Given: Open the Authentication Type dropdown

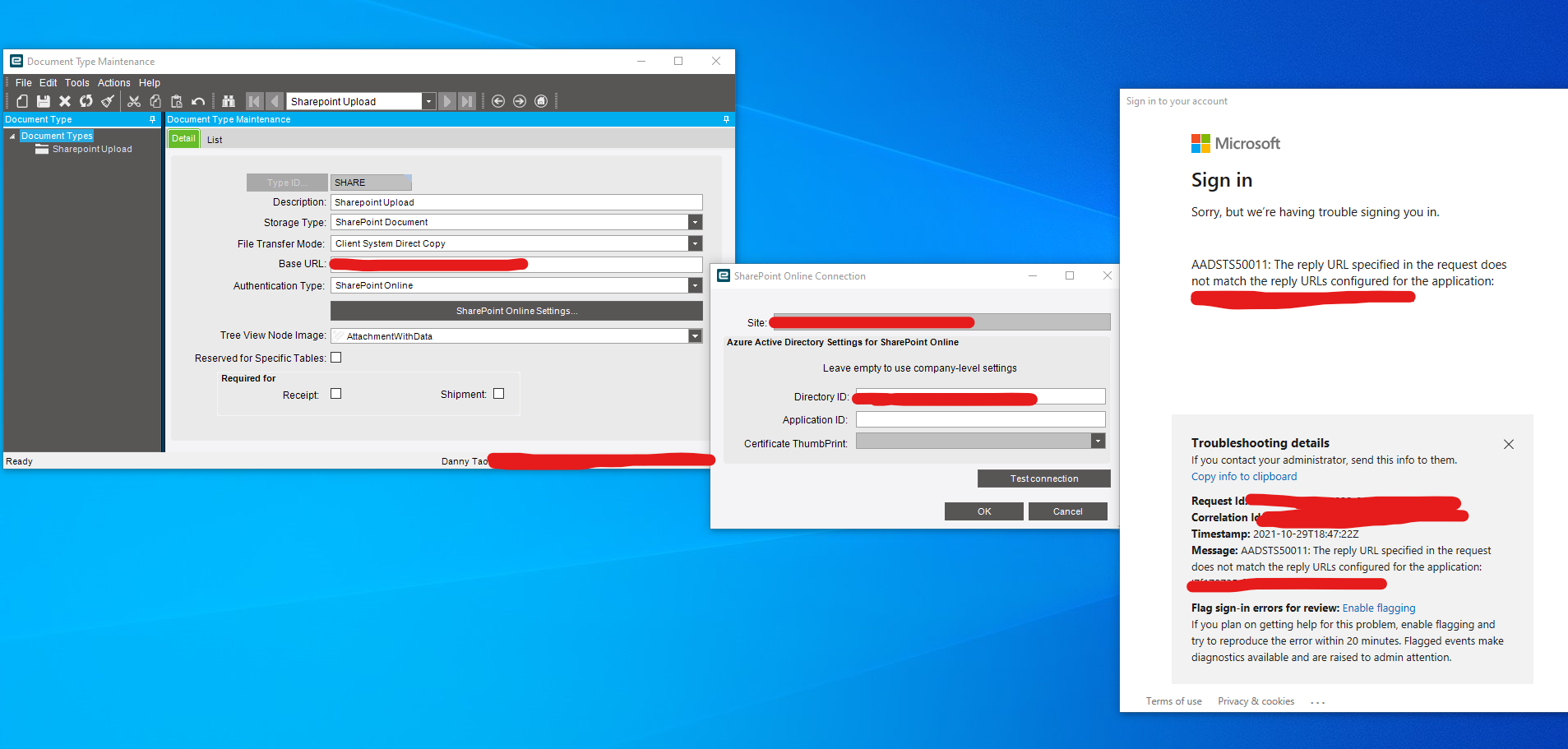Looking at the screenshot, I should coord(696,285).
